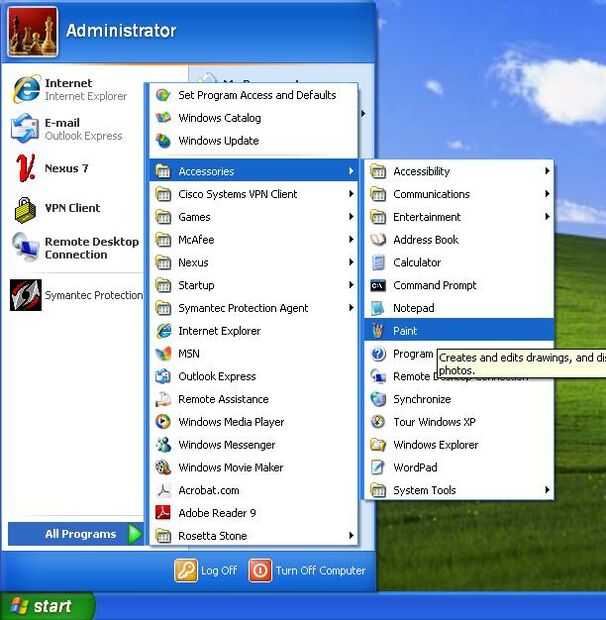
Task: Expand the Accessibility submenu arrow
Action: 547,171
